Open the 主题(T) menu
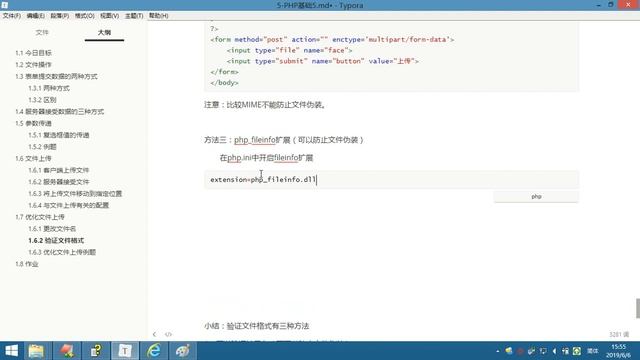Screen dimensions: 640x360 134,16
